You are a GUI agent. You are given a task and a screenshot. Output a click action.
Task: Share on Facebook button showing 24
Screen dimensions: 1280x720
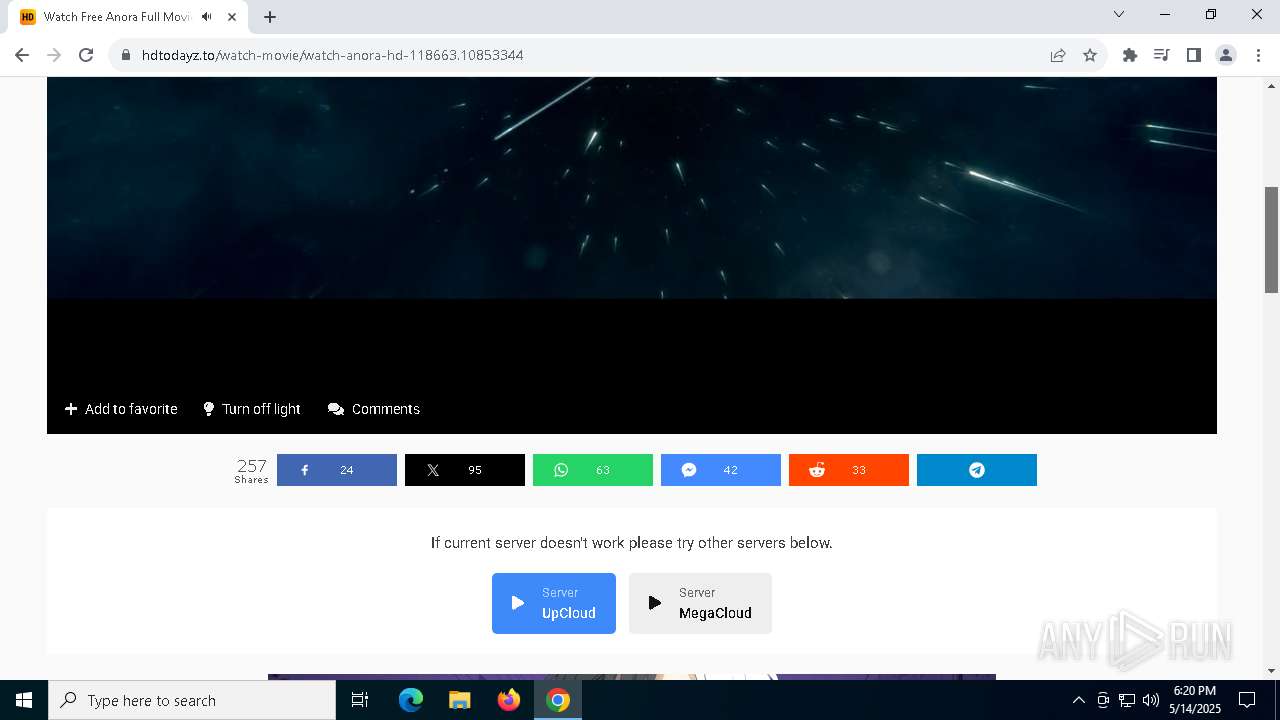(x=337, y=470)
